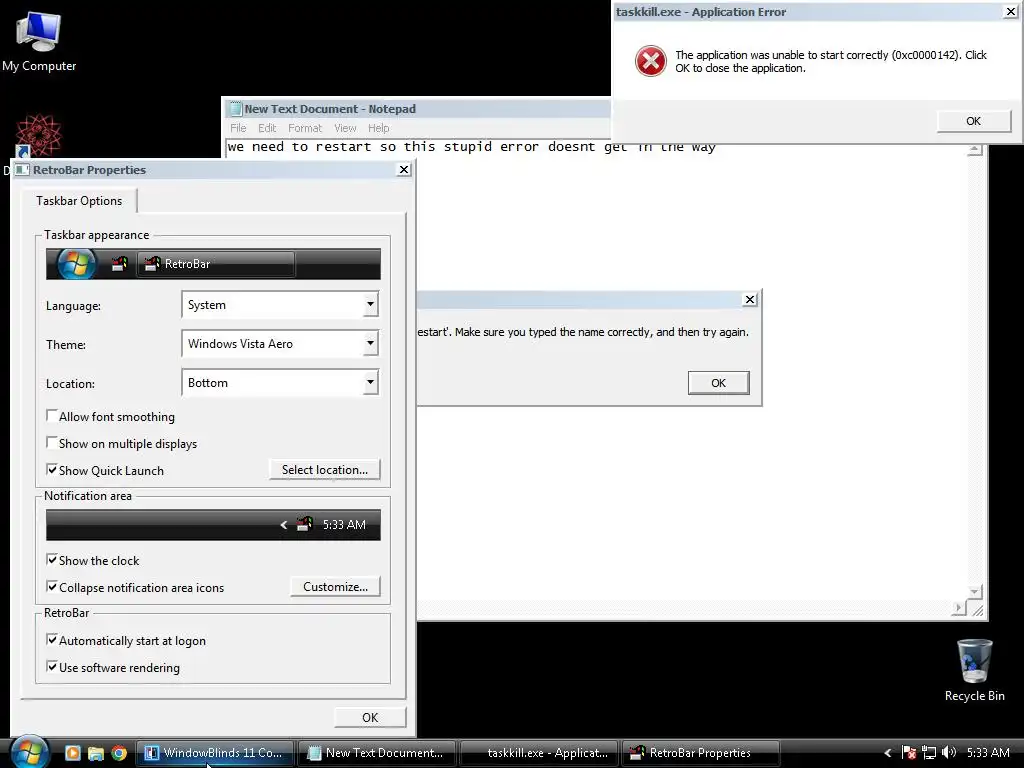1024x768 pixels.
Task: Uncheck Automatically start at logon
Action: pos(52,640)
